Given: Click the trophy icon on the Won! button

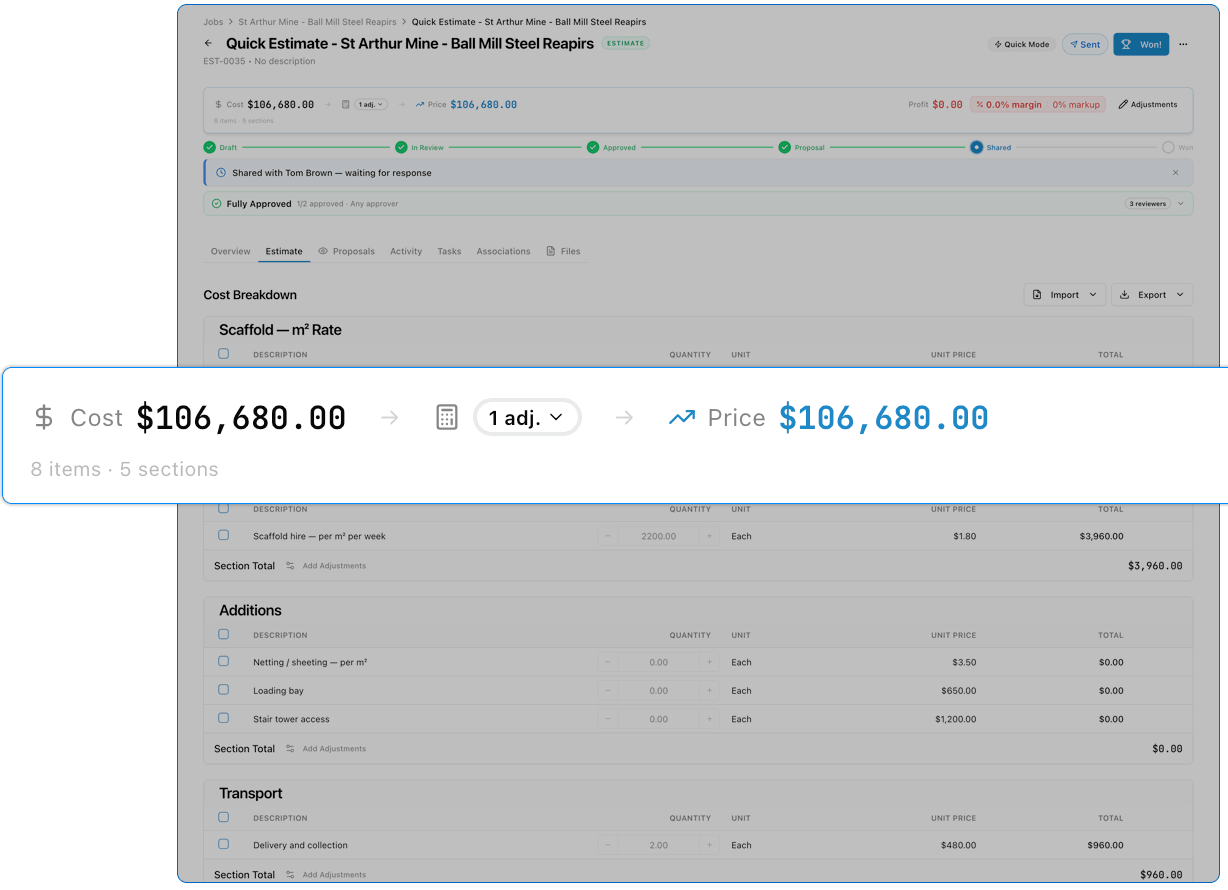Looking at the screenshot, I should coord(1128,44).
